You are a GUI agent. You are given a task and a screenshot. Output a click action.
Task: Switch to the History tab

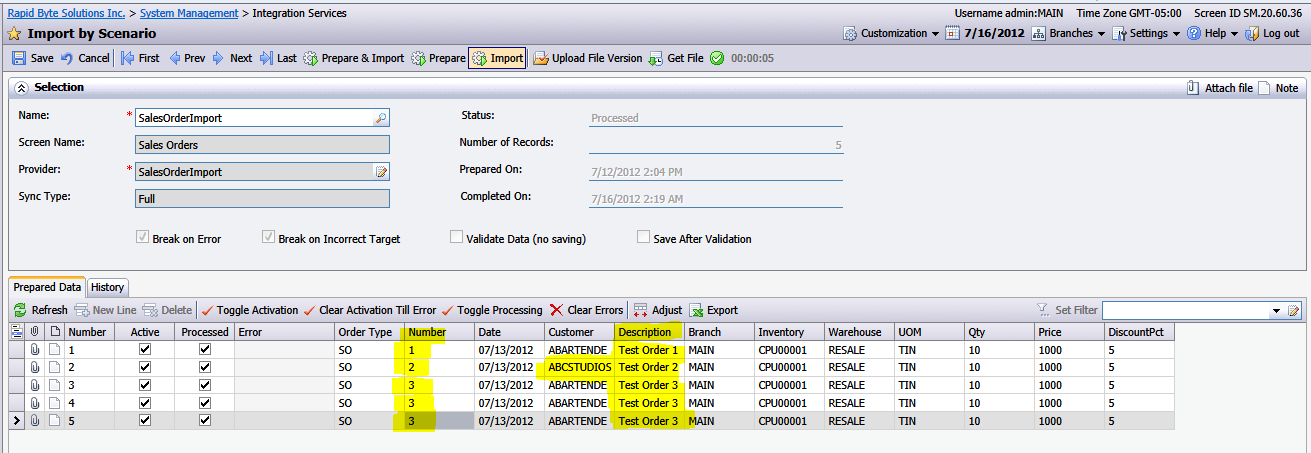coord(108,287)
